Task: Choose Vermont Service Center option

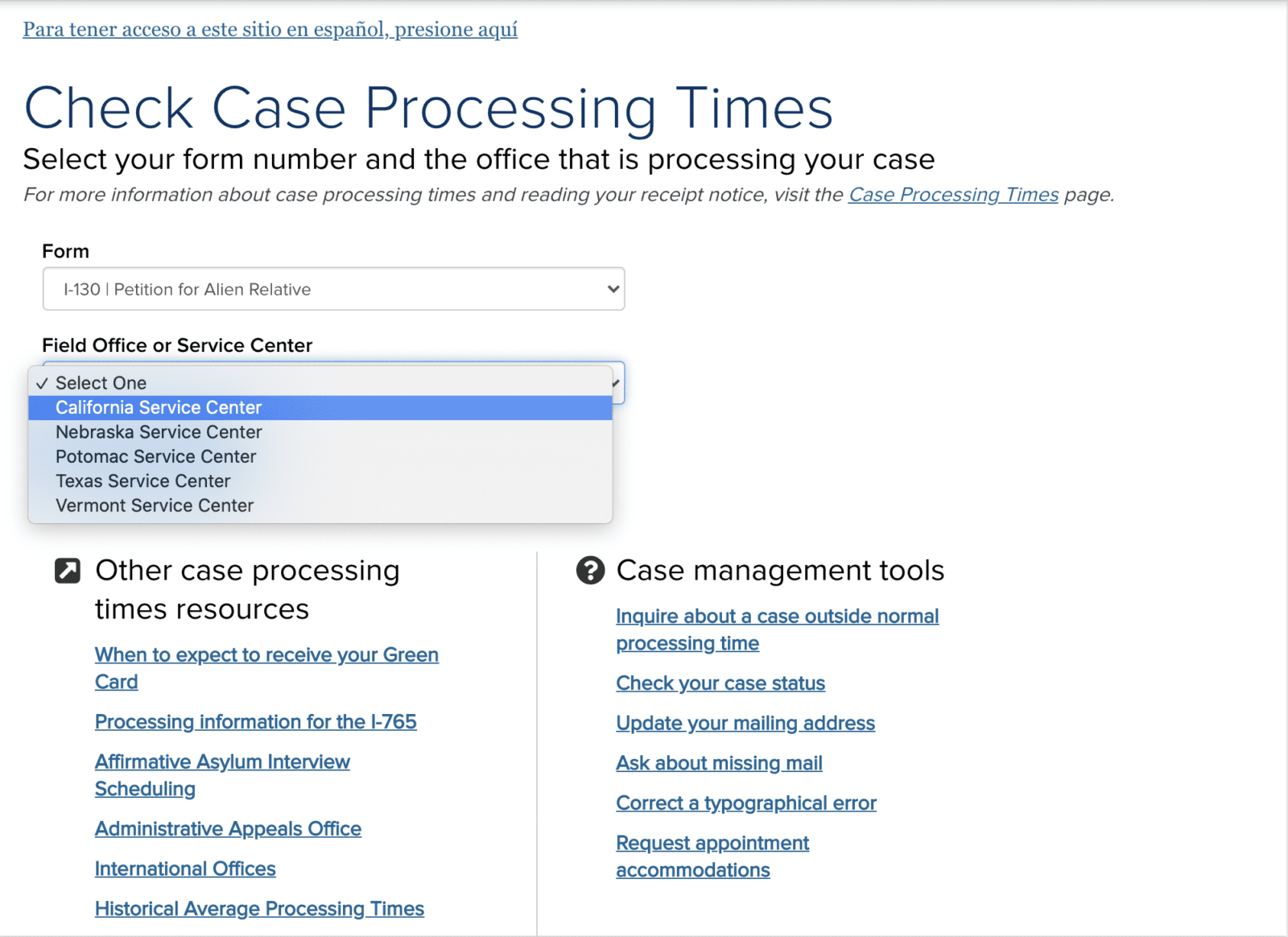Action: coord(320,506)
